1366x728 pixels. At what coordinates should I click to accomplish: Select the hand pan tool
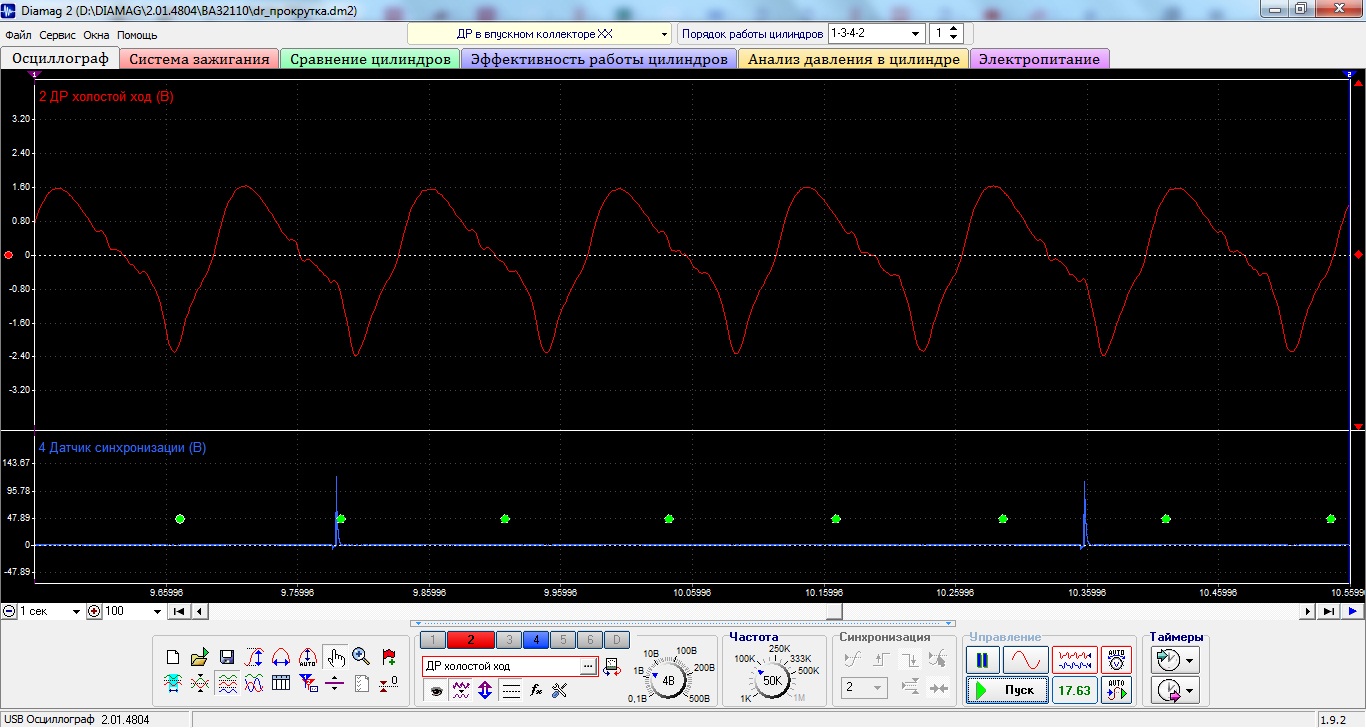pyautogui.click(x=335, y=658)
